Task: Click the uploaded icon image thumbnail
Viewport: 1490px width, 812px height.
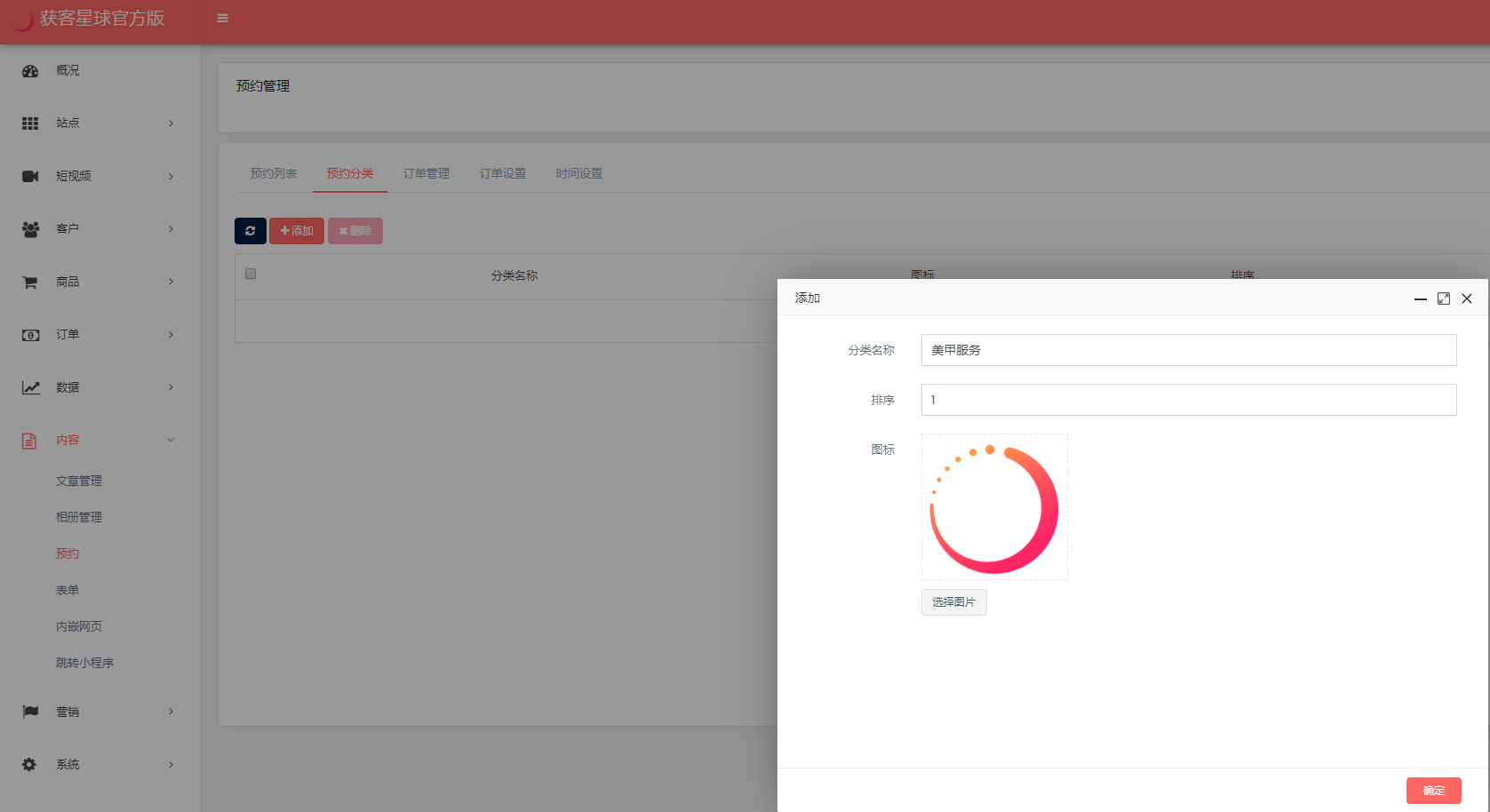Action: coord(994,507)
